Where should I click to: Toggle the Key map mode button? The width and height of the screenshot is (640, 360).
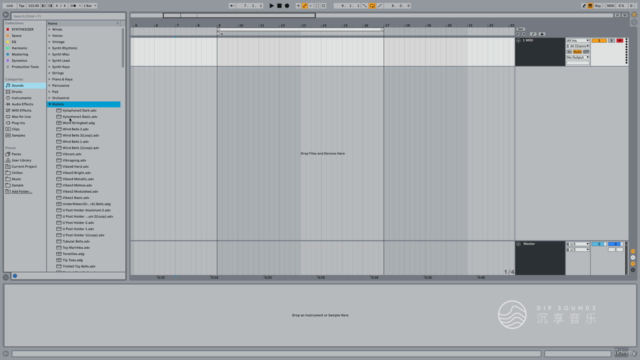[x=598, y=6]
